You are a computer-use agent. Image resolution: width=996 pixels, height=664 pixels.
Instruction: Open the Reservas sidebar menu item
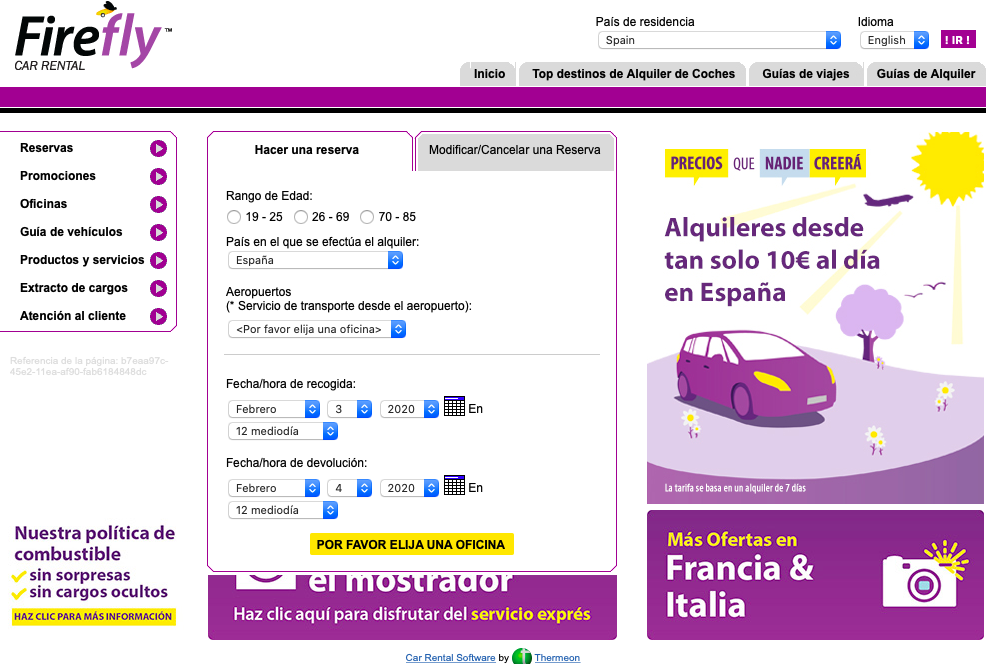pos(46,148)
